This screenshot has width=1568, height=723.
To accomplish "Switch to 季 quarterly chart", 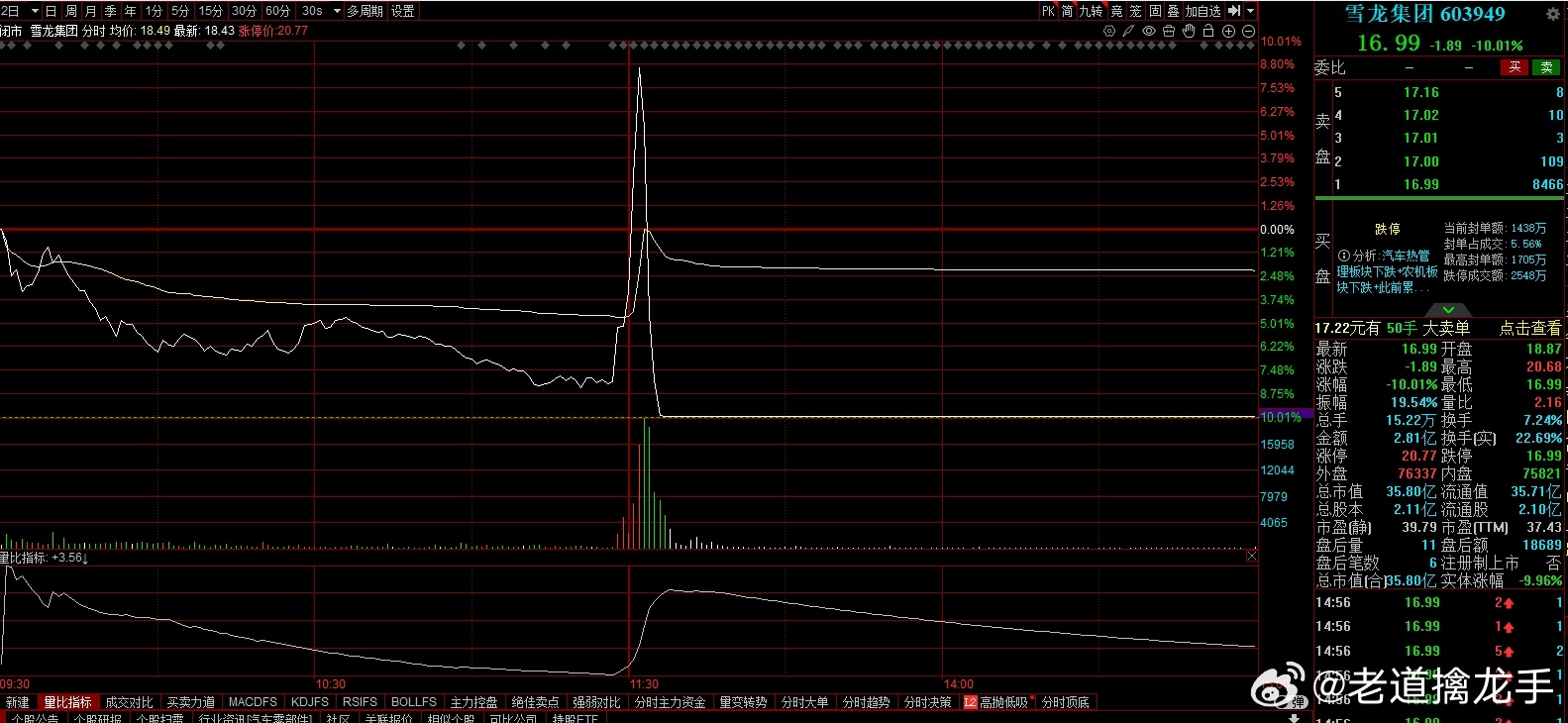I will 110,11.
